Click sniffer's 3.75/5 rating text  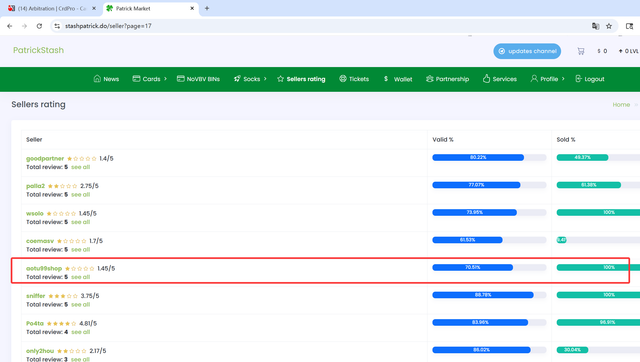(x=90, y=296)
